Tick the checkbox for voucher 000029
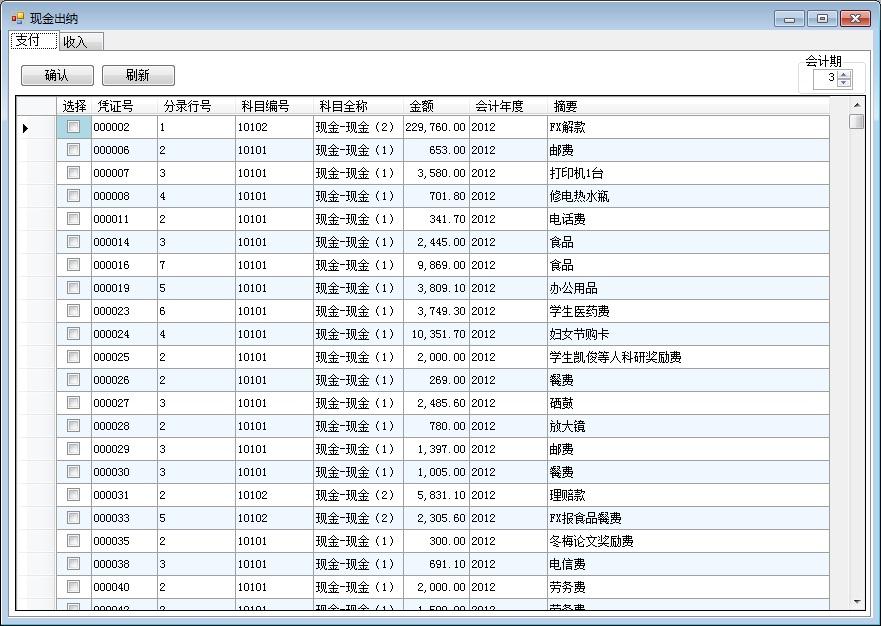 74,449
